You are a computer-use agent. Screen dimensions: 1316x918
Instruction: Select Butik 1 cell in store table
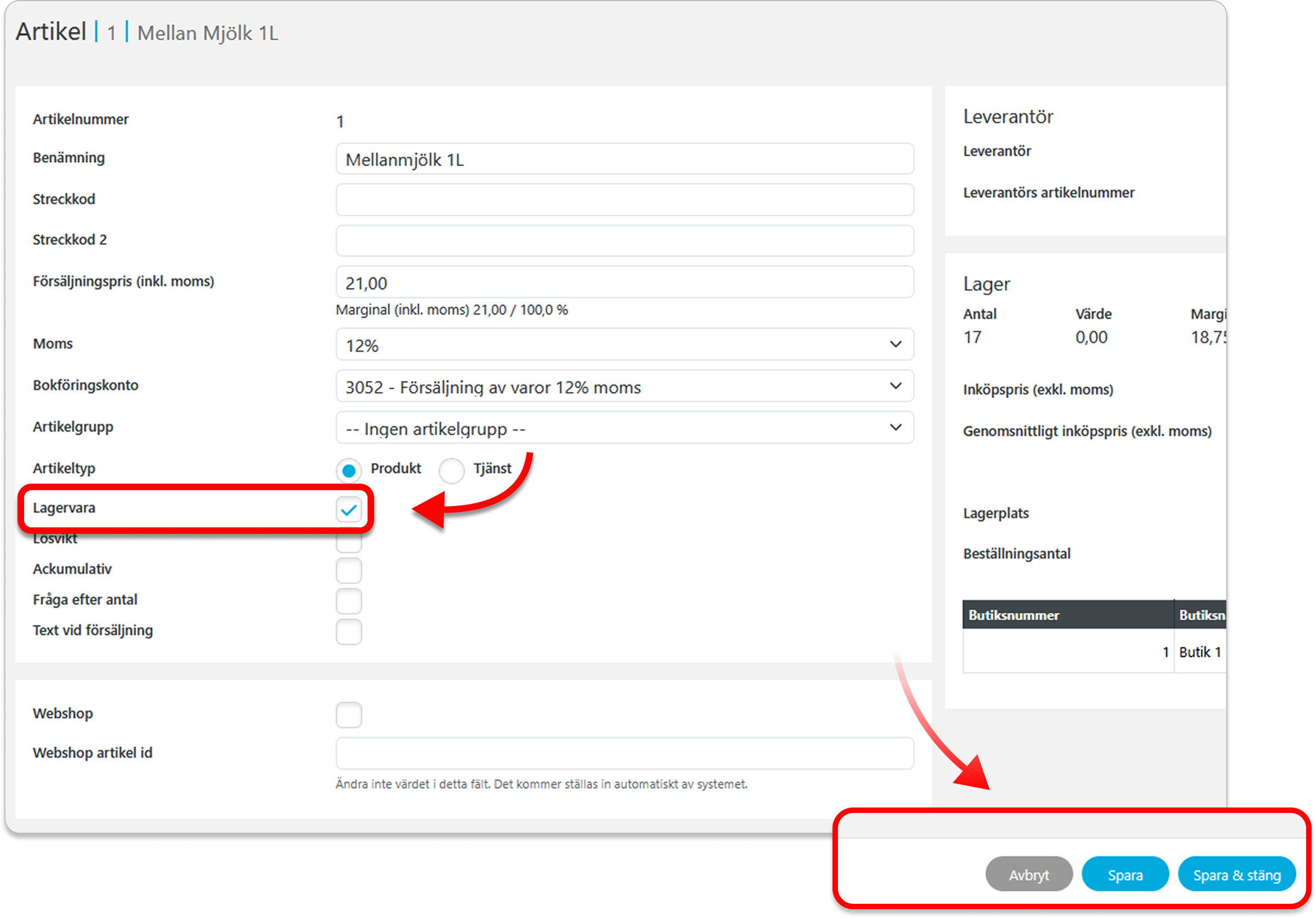(1199, 652)
